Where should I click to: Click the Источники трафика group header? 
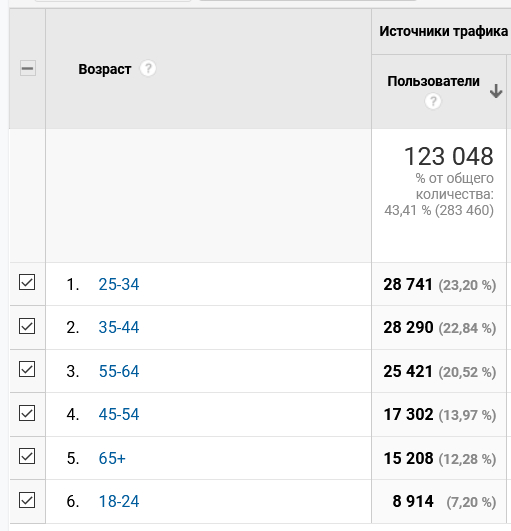click(443, 31)
